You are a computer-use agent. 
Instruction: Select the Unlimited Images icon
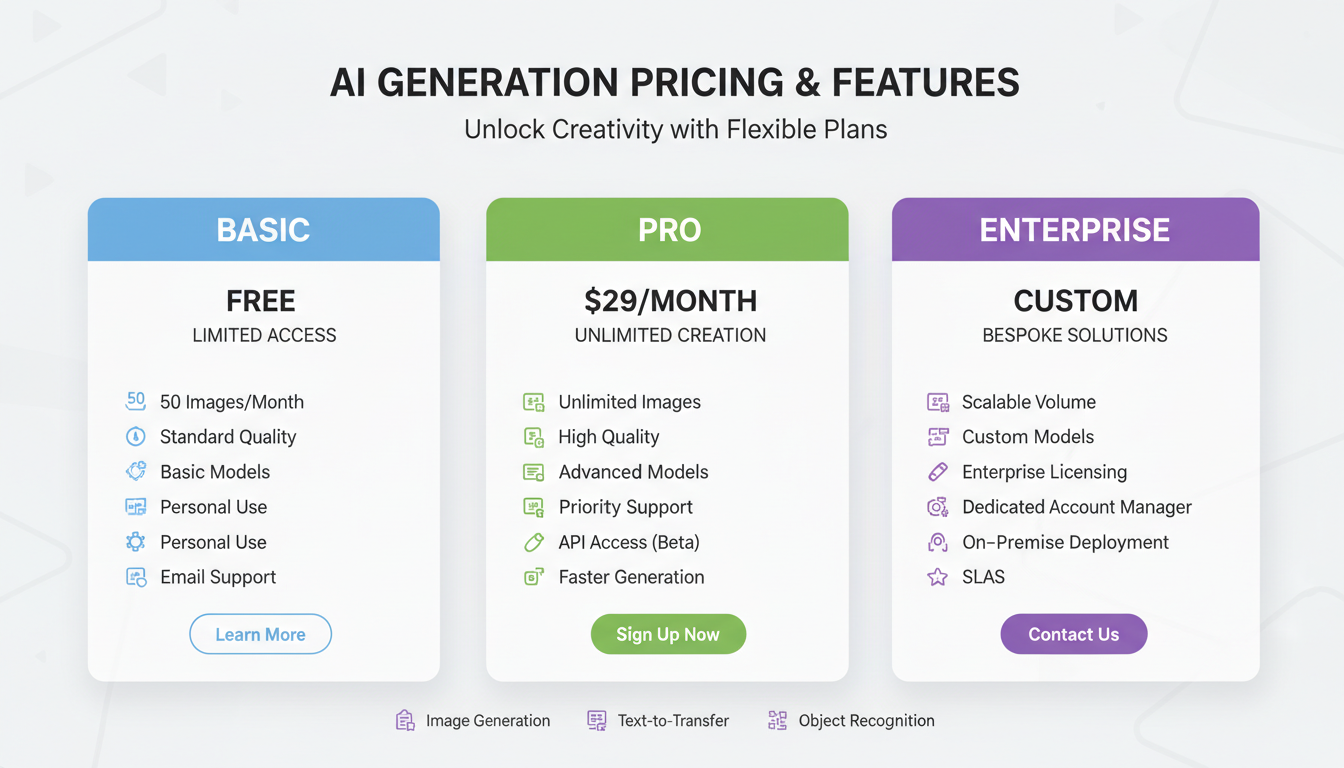(x=533, y=401)
